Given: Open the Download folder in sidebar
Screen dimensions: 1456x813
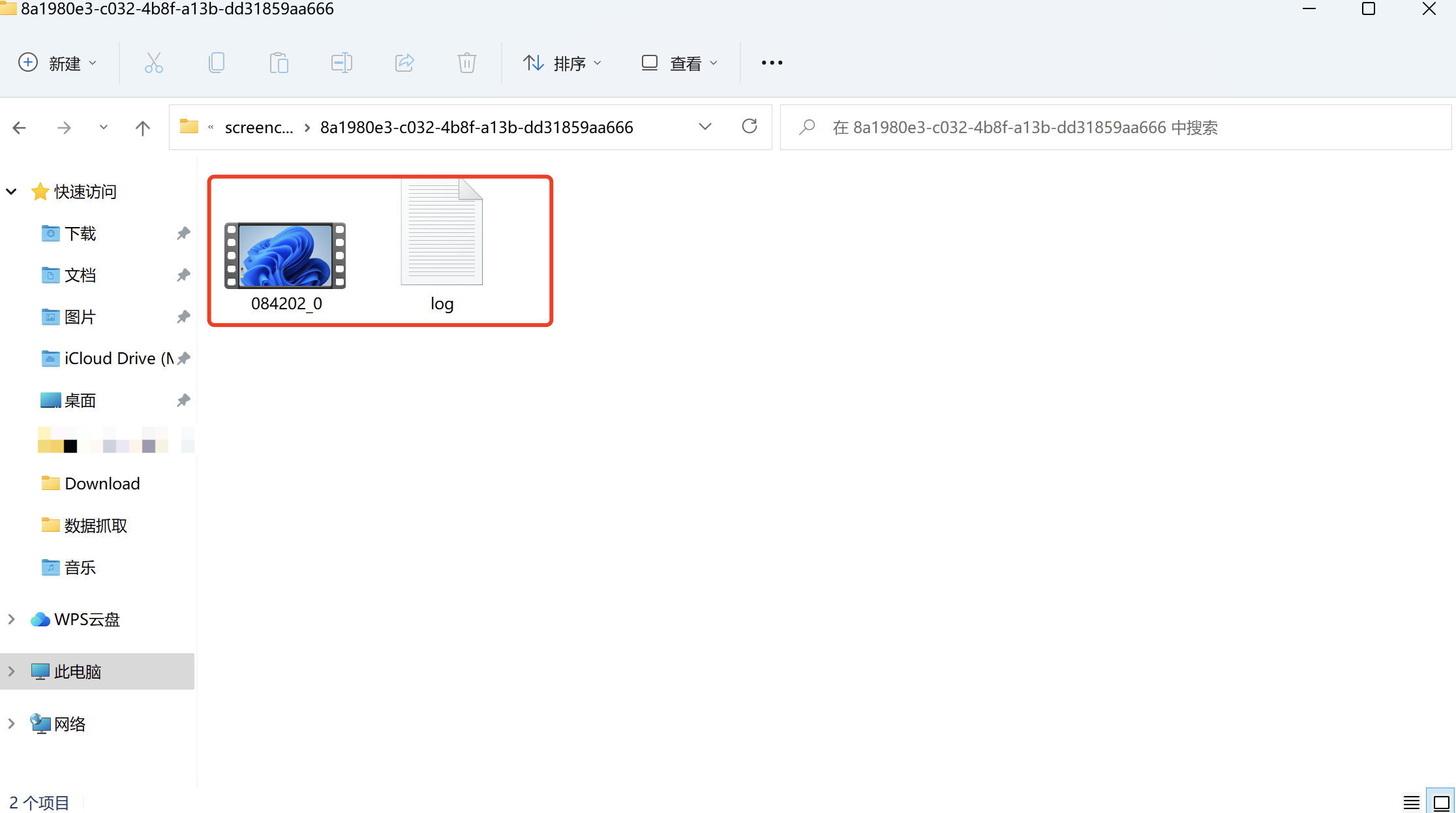Looking at the screenshot, I should [102, 483].
